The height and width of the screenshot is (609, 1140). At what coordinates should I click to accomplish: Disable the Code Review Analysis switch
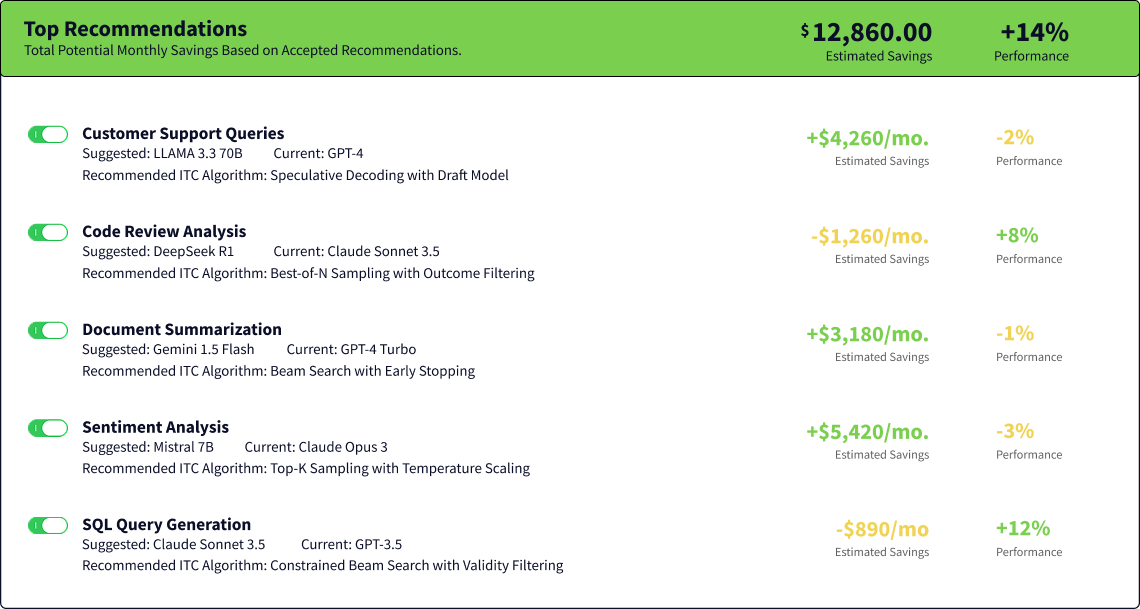[x=48, y=233]
